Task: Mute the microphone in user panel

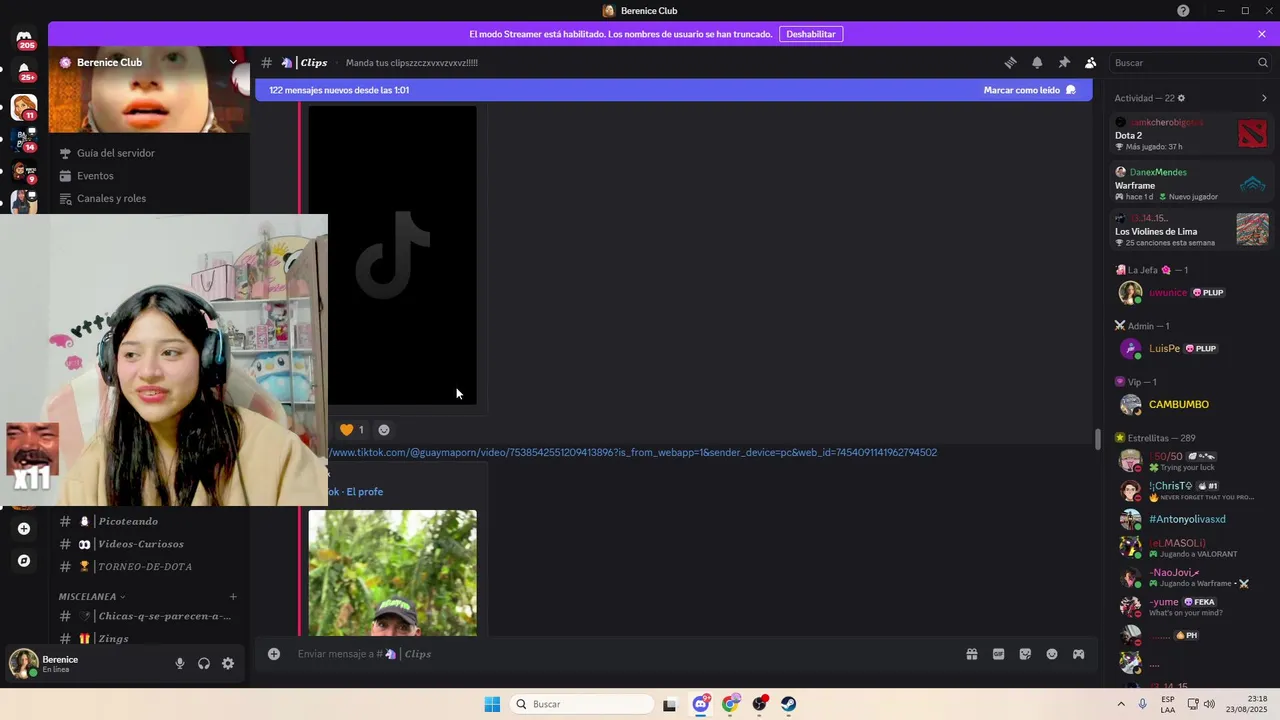Action: coord(180,663)
